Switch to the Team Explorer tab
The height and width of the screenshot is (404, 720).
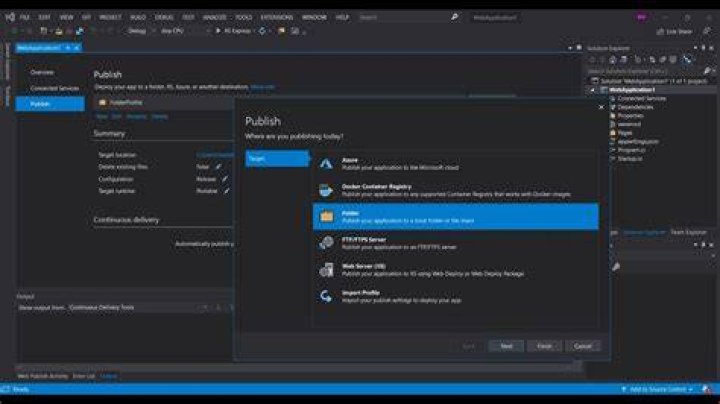(688, 232)
